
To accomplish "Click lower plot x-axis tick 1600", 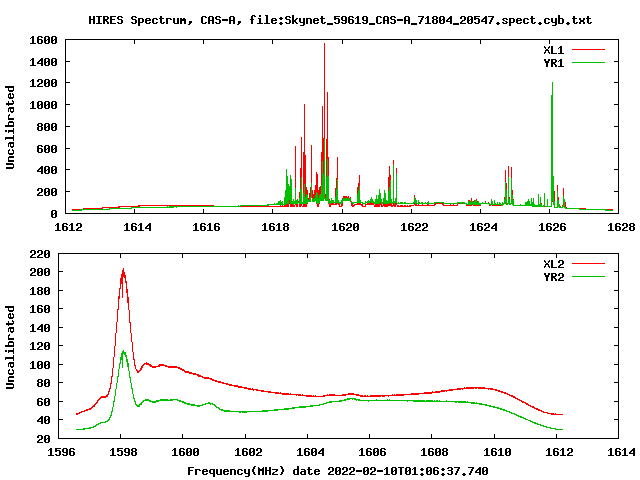I will [x=185, y=452].
